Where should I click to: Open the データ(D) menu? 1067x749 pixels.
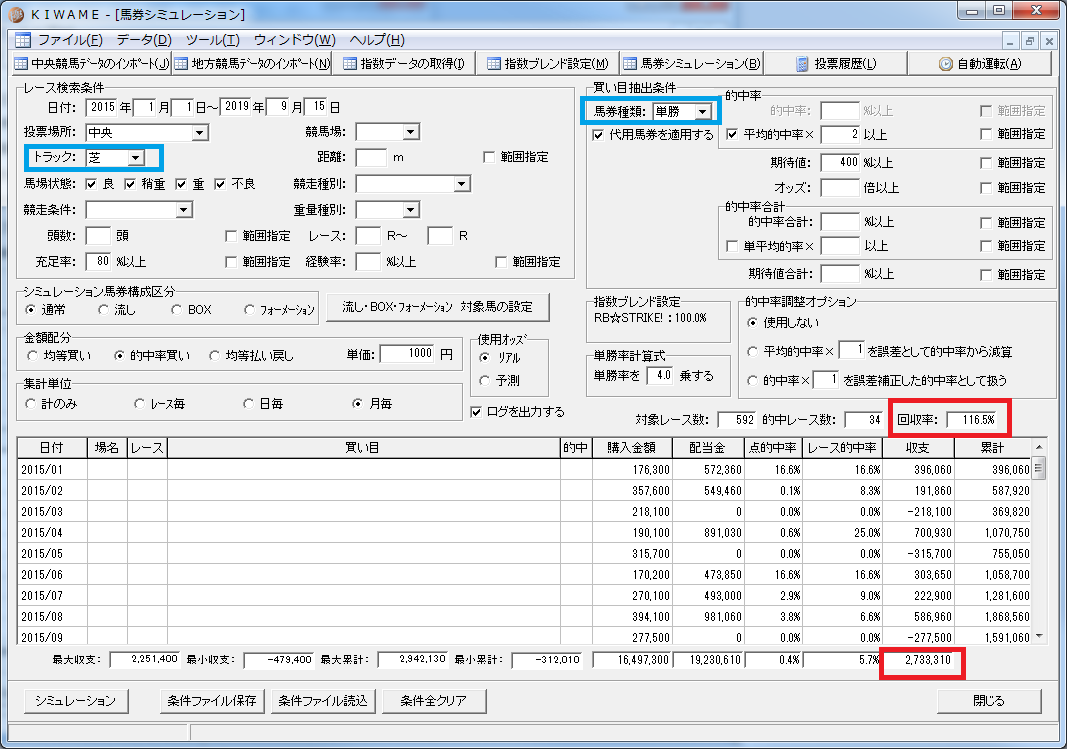(144, 39)
